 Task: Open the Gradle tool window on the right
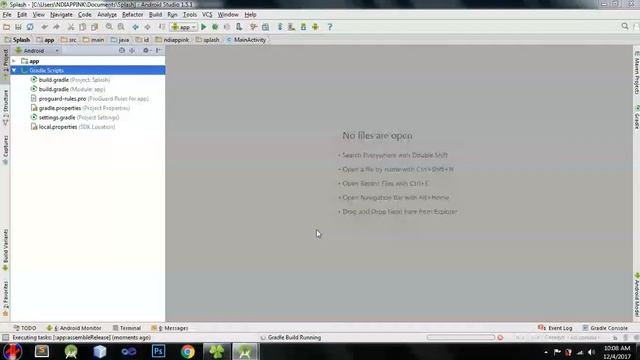point(636,117)
